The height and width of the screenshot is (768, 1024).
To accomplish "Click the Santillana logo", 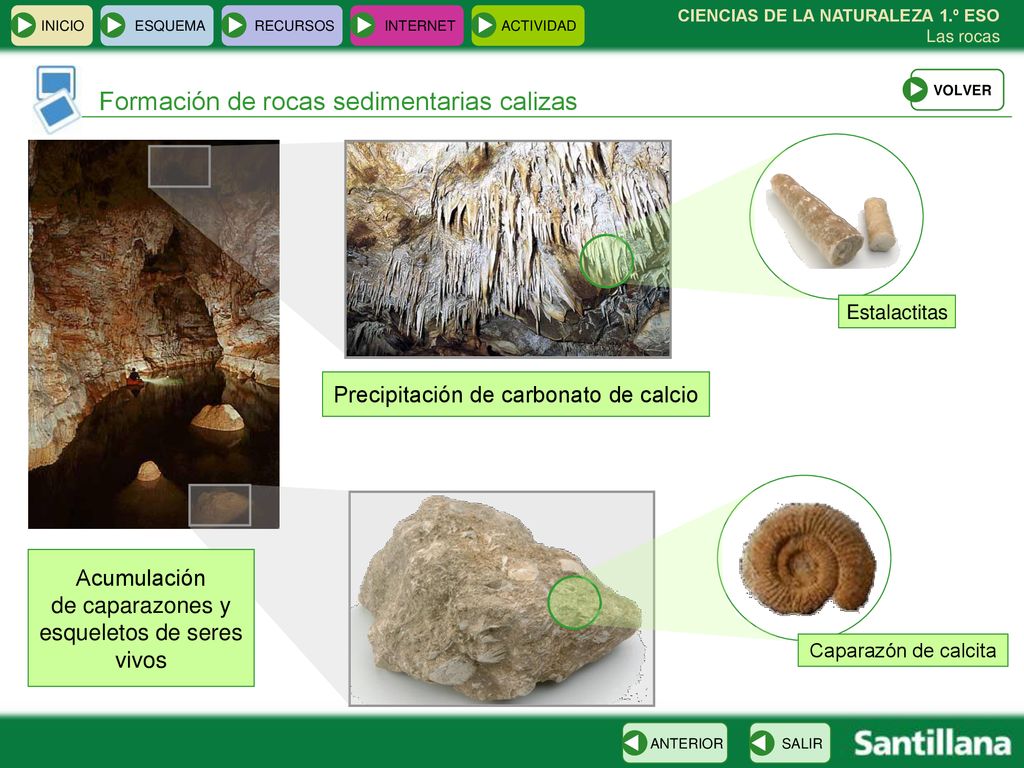I will (x=933, y=743).
